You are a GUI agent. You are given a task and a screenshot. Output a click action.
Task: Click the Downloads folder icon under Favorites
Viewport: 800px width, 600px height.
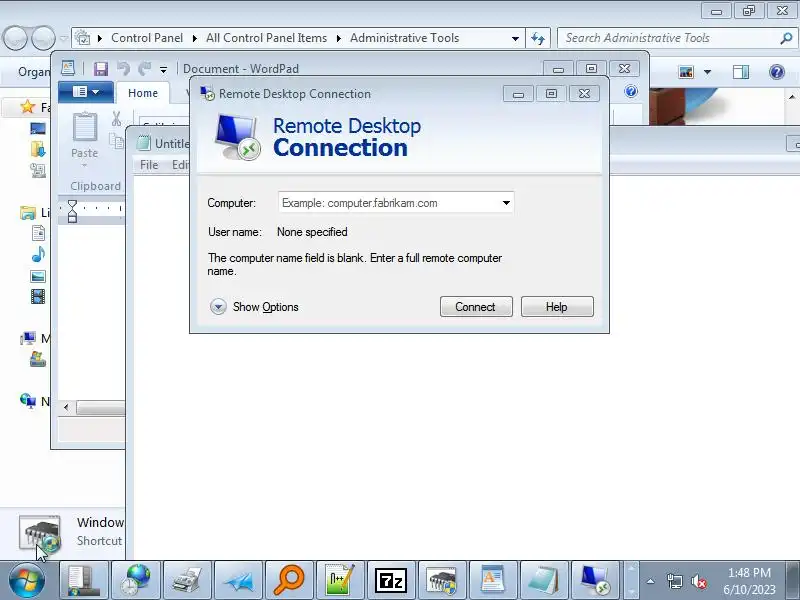coord(38,149)
